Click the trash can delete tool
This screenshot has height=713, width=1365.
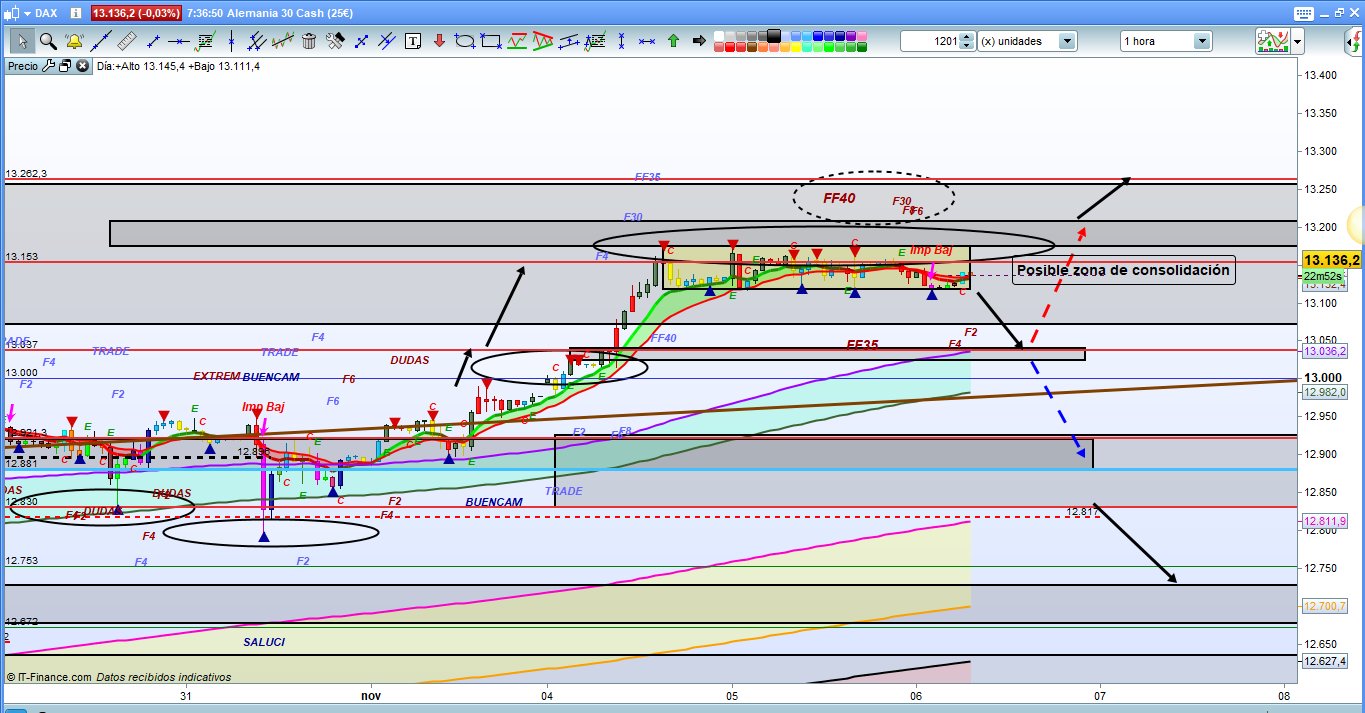(x=309, y=41)
